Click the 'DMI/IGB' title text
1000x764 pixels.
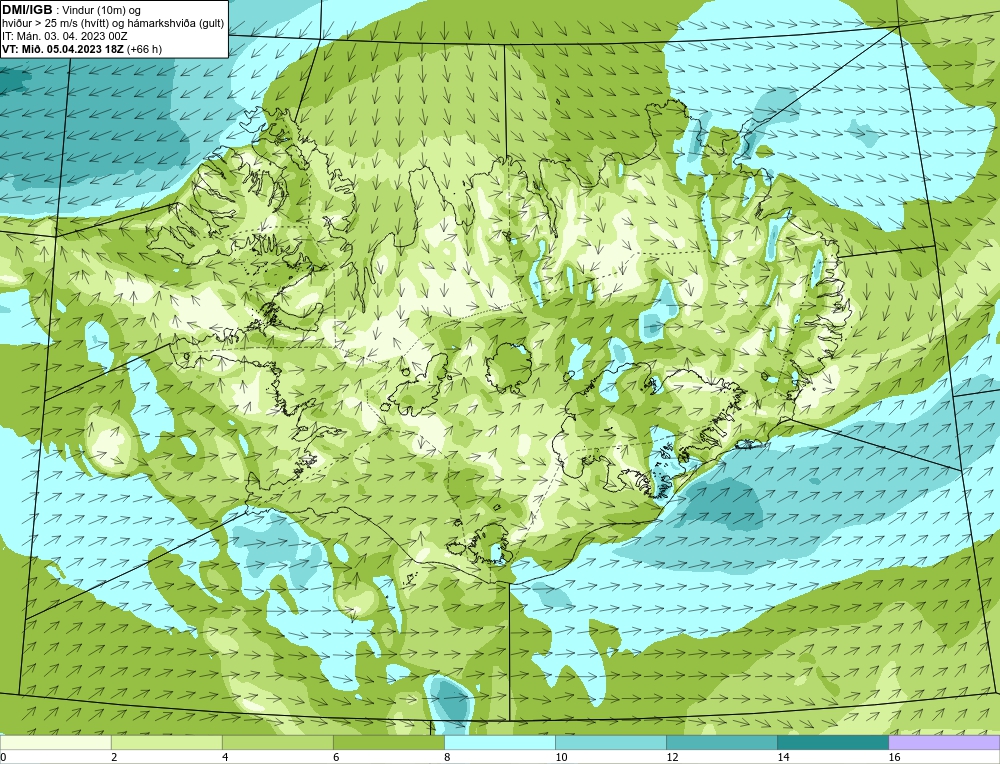(x=27, y=10)
